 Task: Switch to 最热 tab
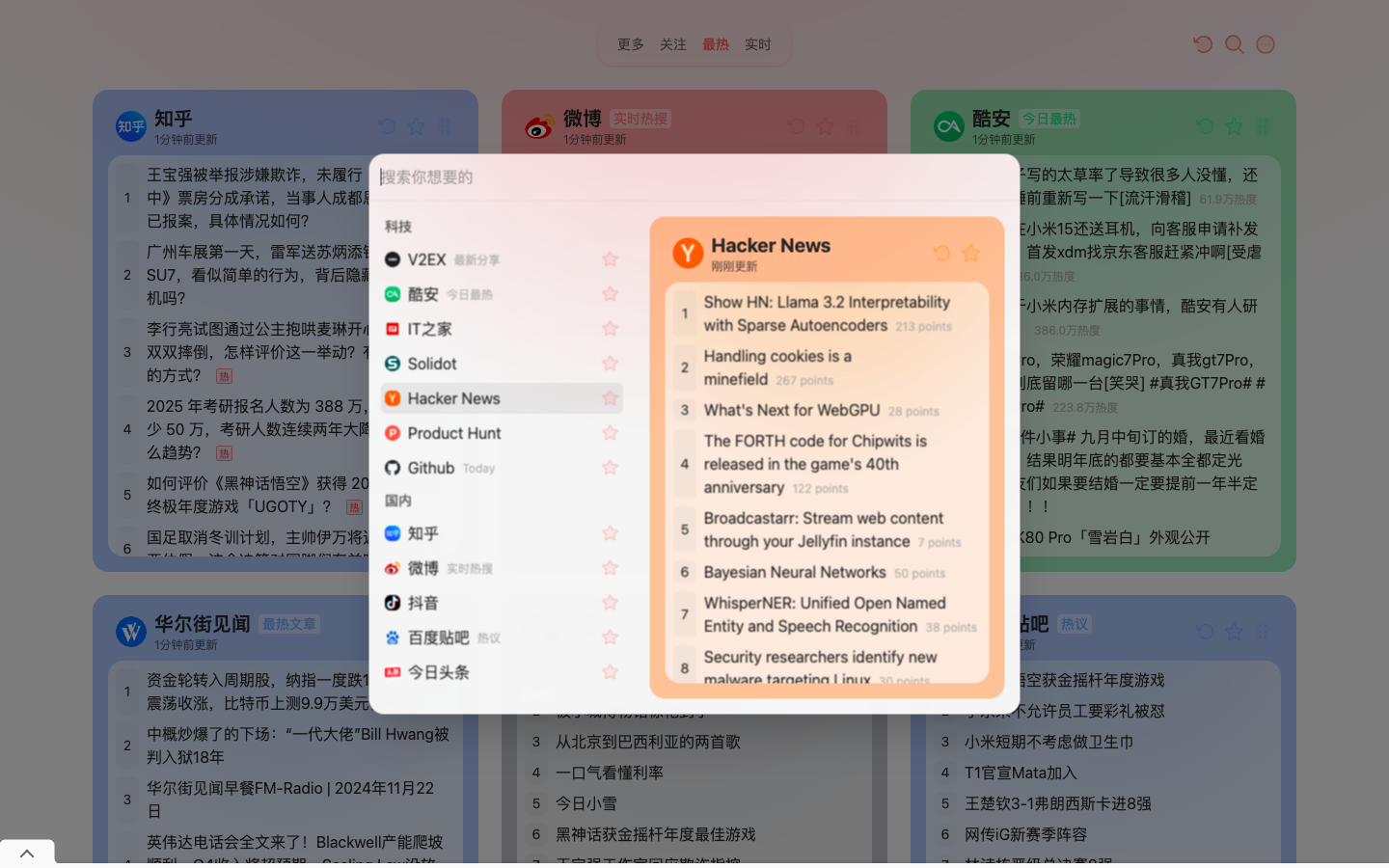coord(716,44)
